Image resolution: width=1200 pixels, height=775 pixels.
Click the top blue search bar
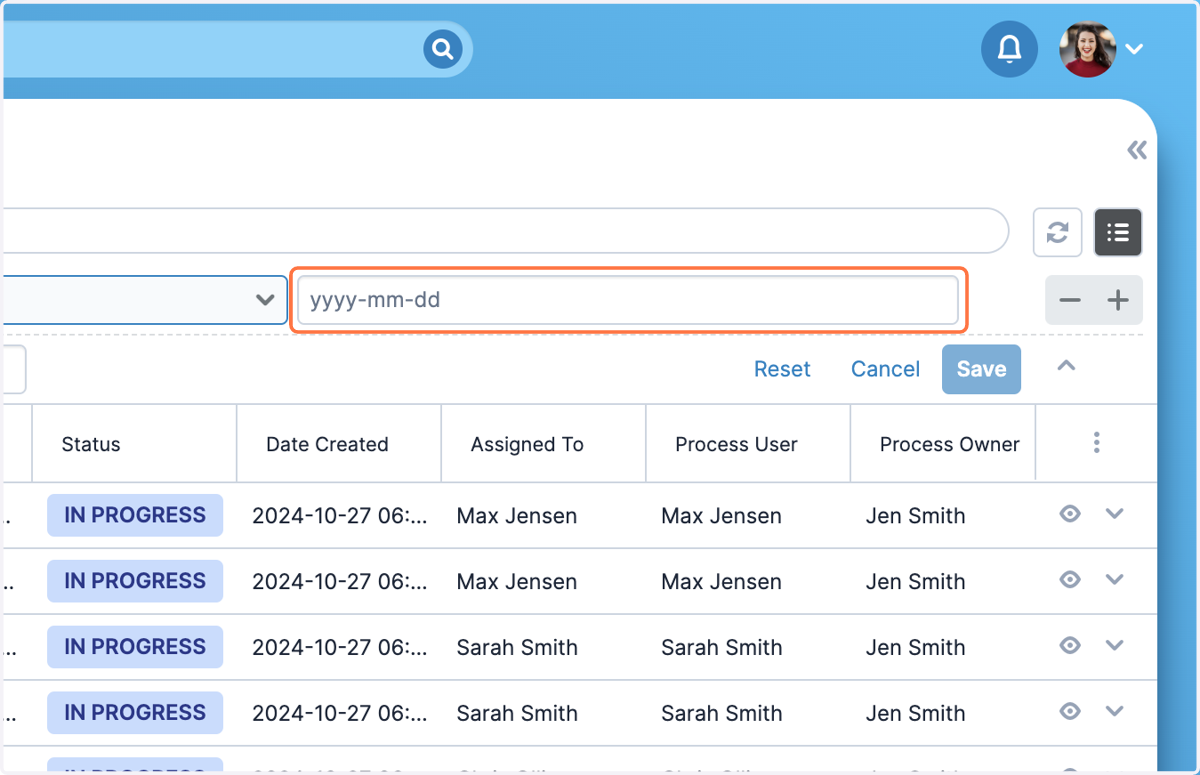(236, 49)
